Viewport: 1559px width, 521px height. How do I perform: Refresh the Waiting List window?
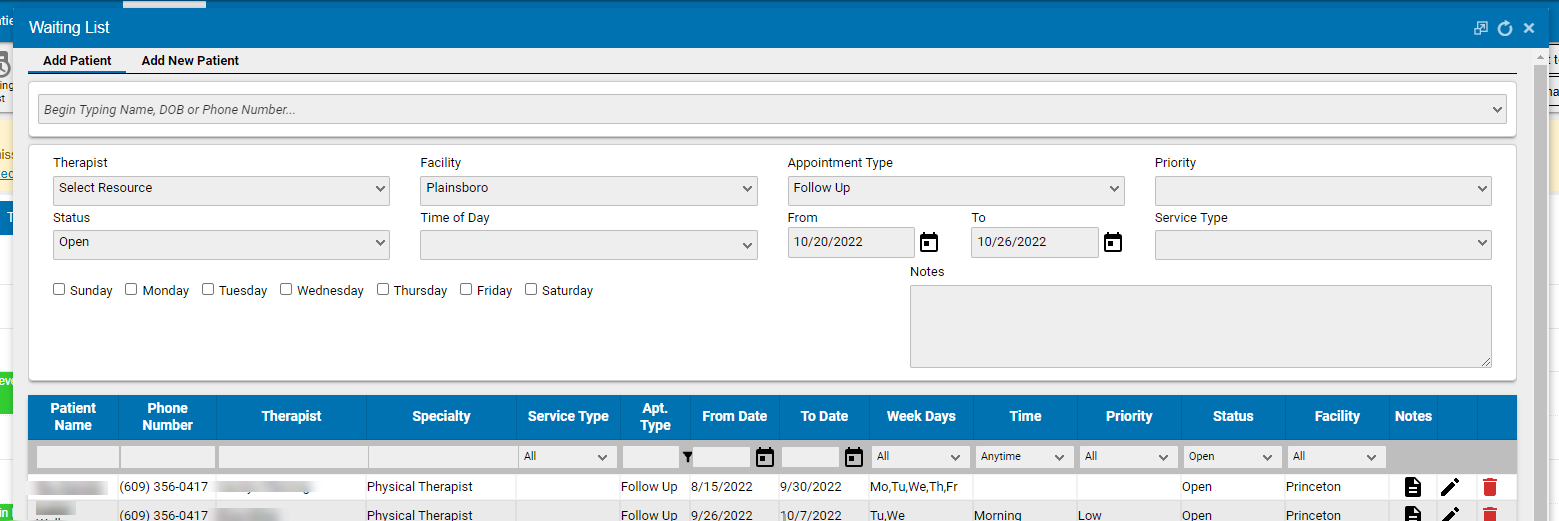(x=1505, y=28)
